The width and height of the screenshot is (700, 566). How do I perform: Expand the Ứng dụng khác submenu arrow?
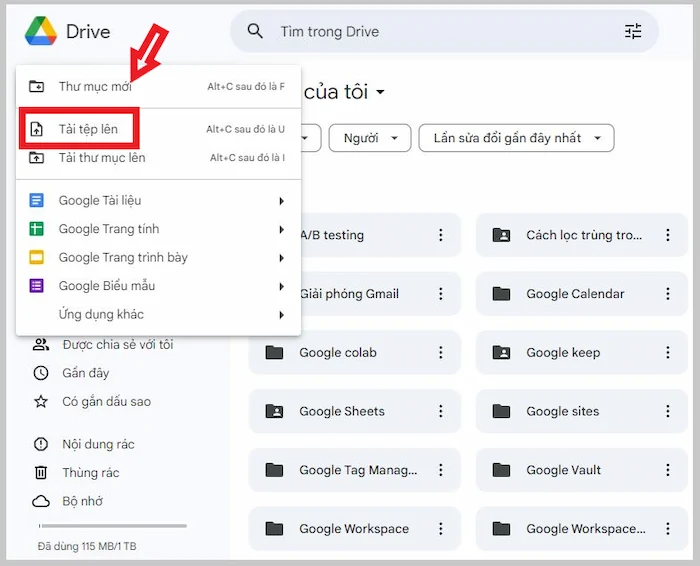(x=282, y=315)
